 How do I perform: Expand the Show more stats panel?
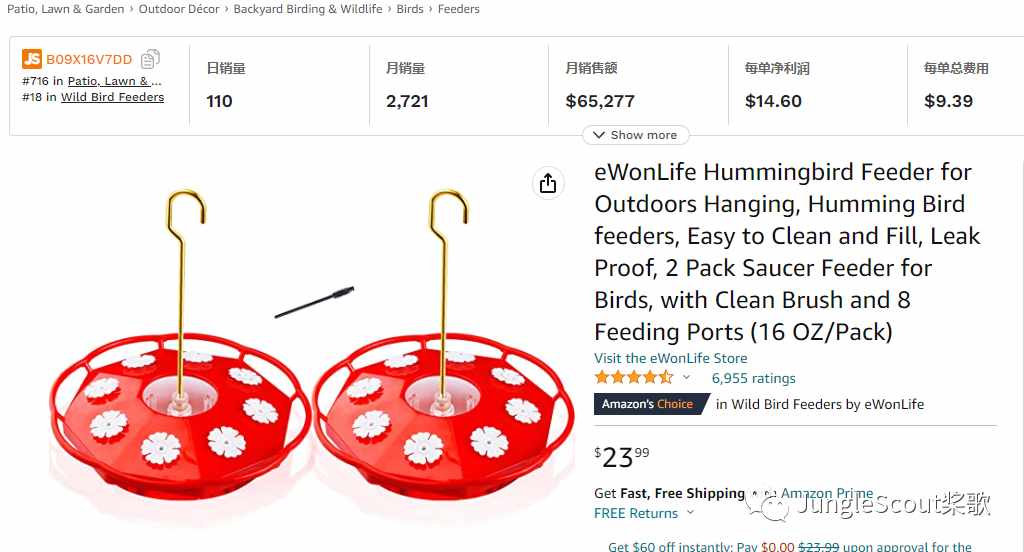[x=635, y=135]
